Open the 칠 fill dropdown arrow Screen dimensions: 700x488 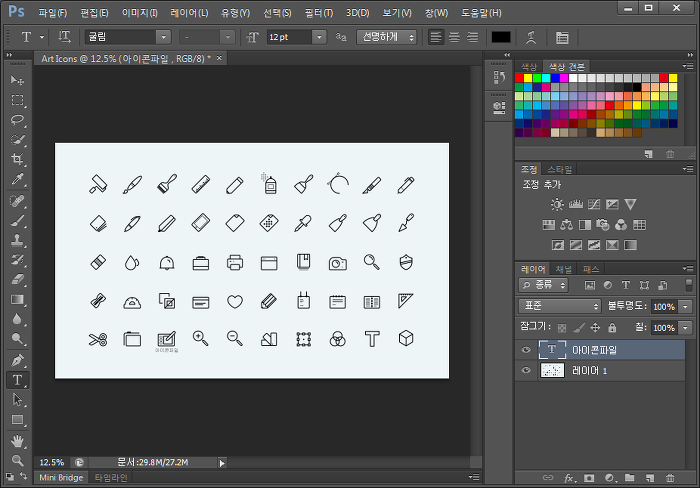(685, 328)
